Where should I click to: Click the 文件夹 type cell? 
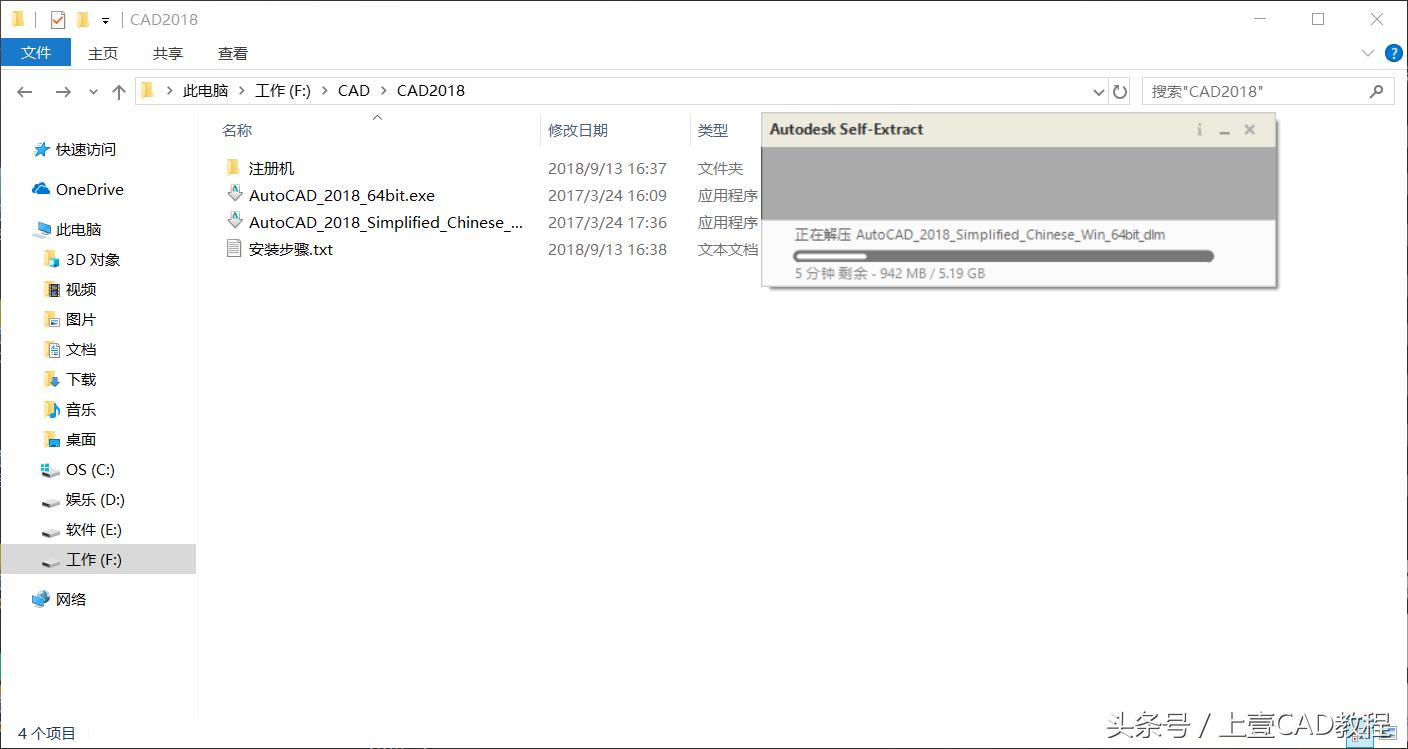721,168
